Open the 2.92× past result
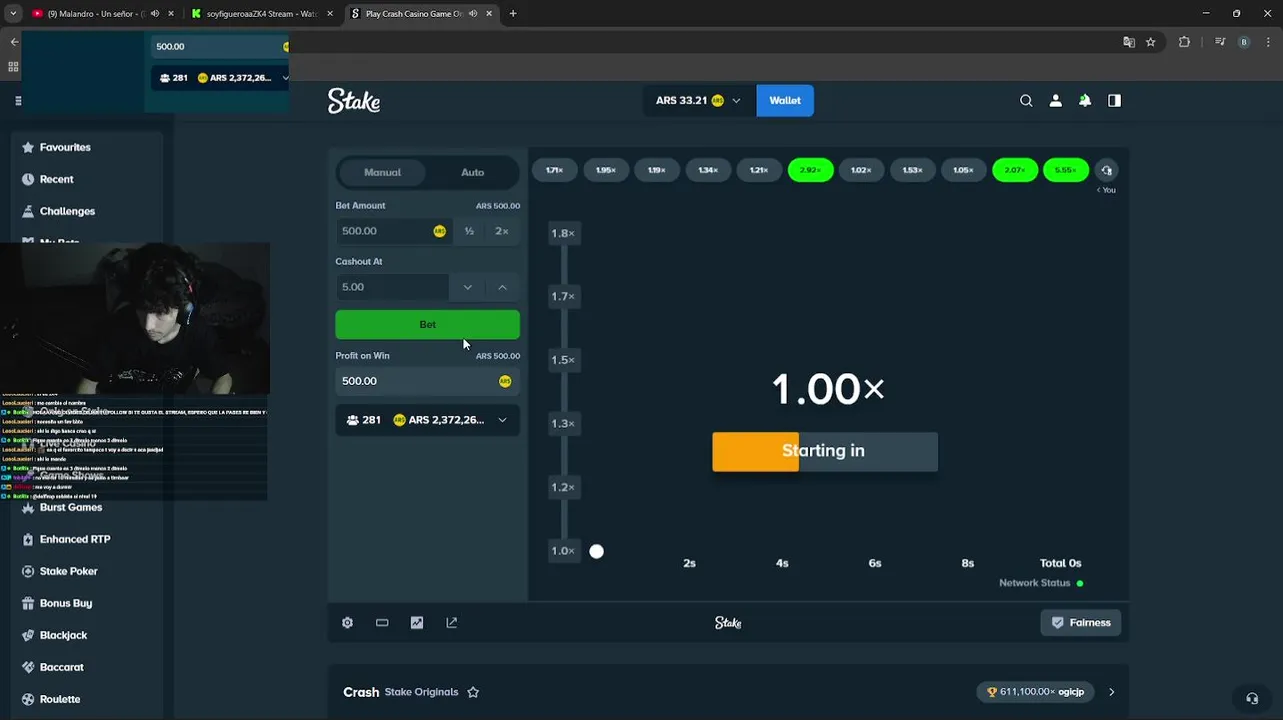This screenshot has width=1283, height=720. [x=811, y=170]
